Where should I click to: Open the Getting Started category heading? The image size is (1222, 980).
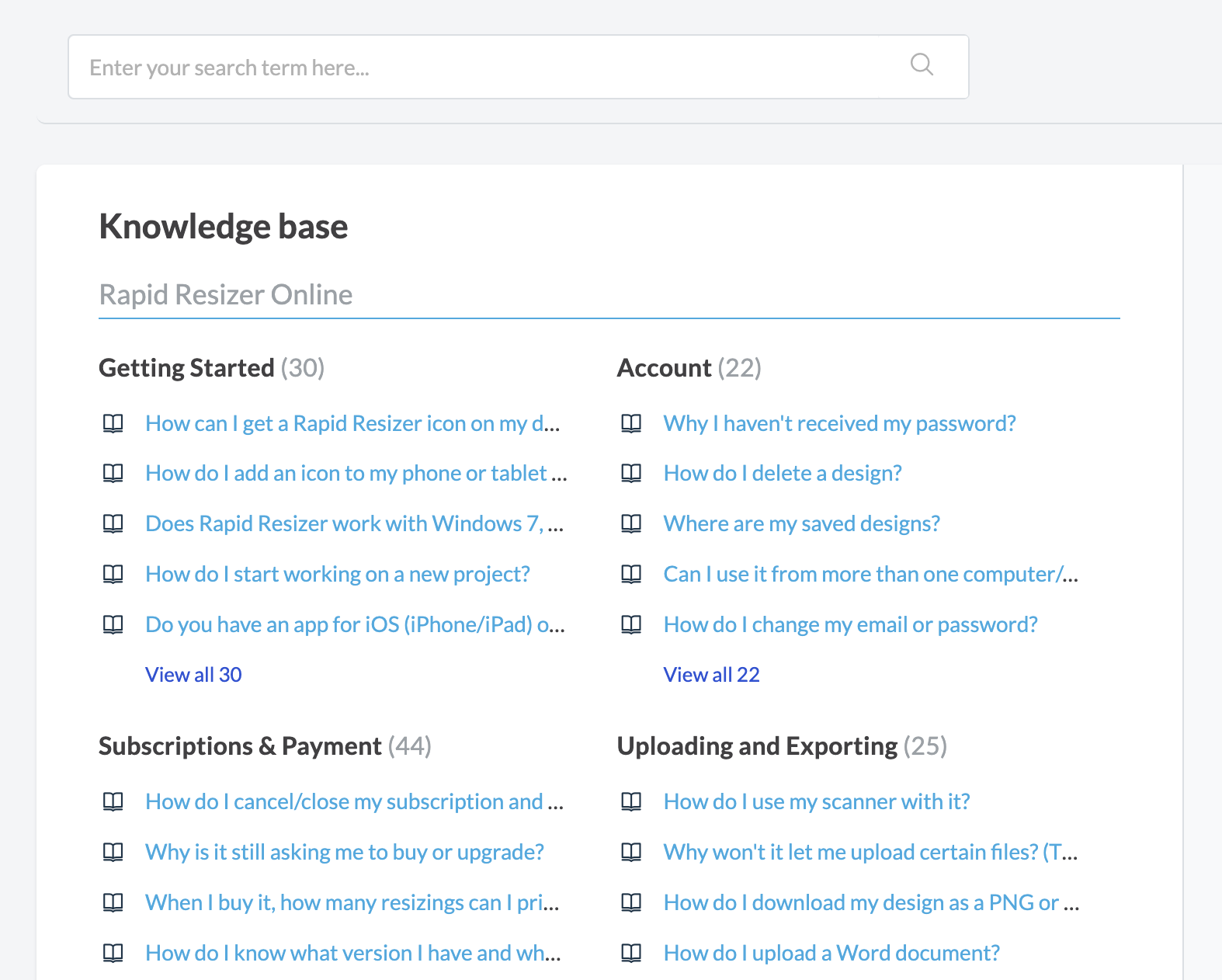(186, 368)
